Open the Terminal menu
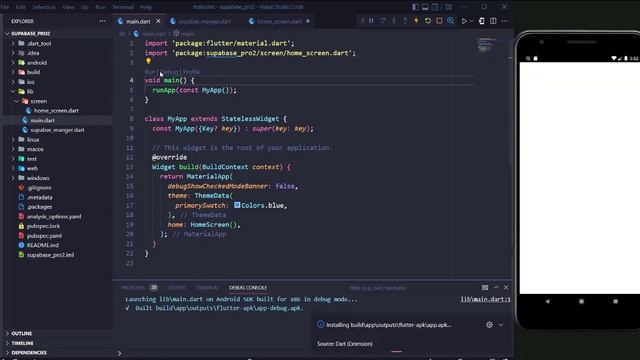The width and height of the screenshot is (640, 360). [x=123, y=7]
